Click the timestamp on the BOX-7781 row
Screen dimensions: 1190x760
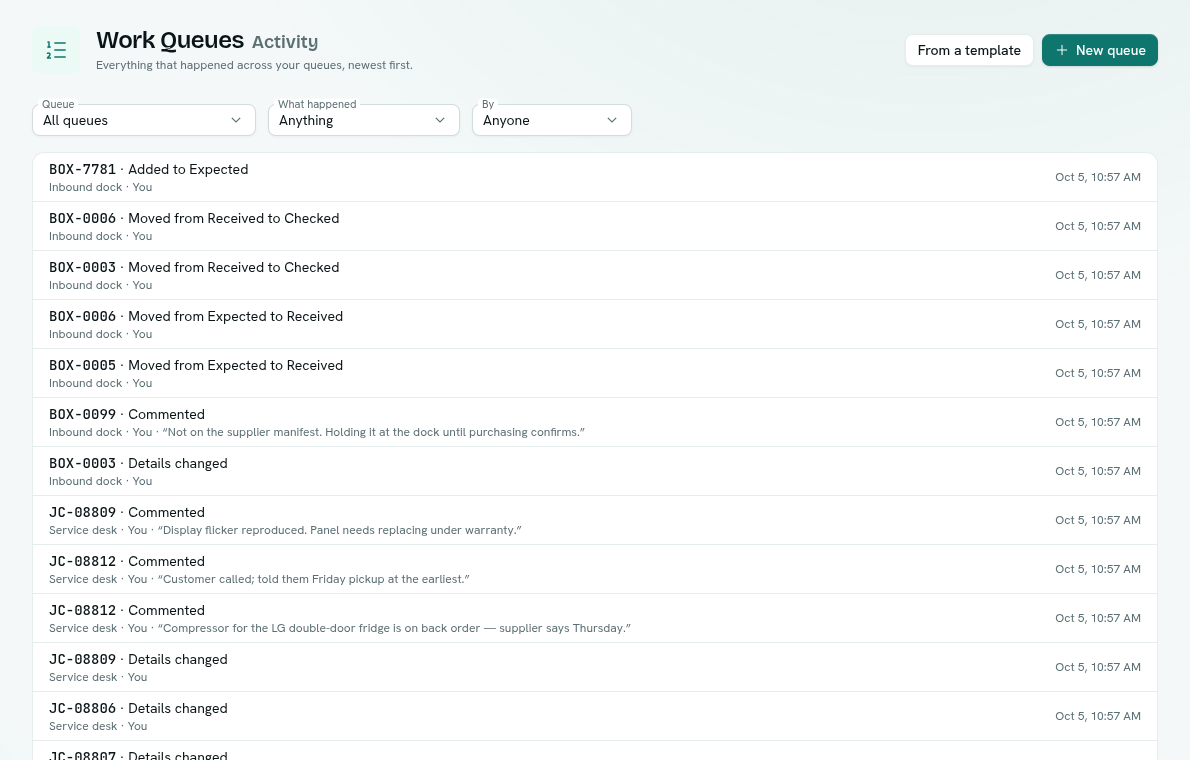point(1097,177)
